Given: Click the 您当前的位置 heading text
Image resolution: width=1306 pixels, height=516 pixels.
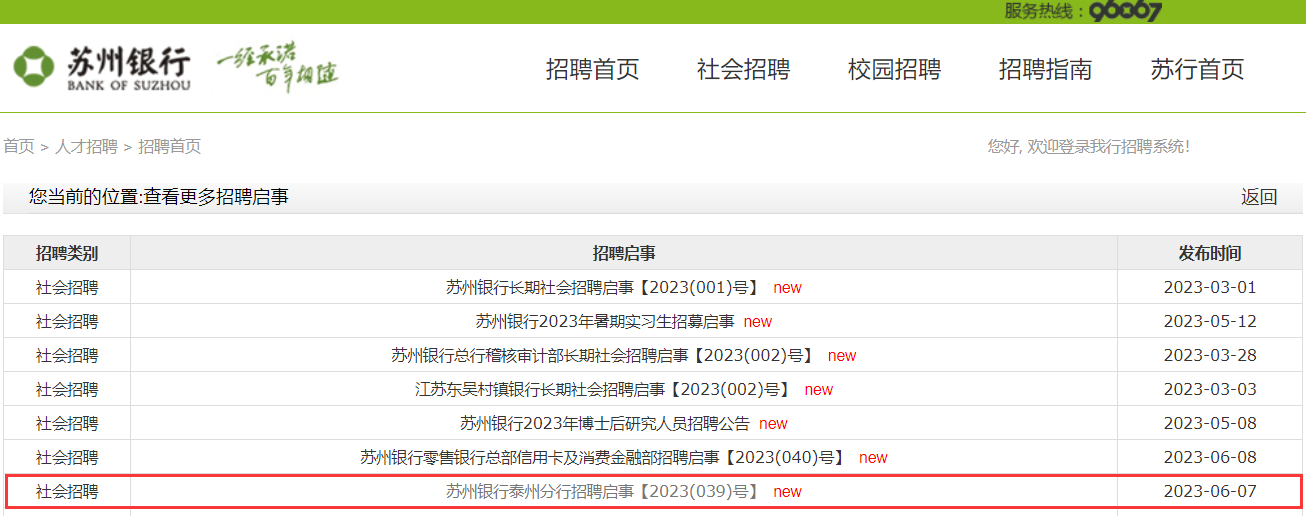Looking at the screenshot, I should 159,197.
